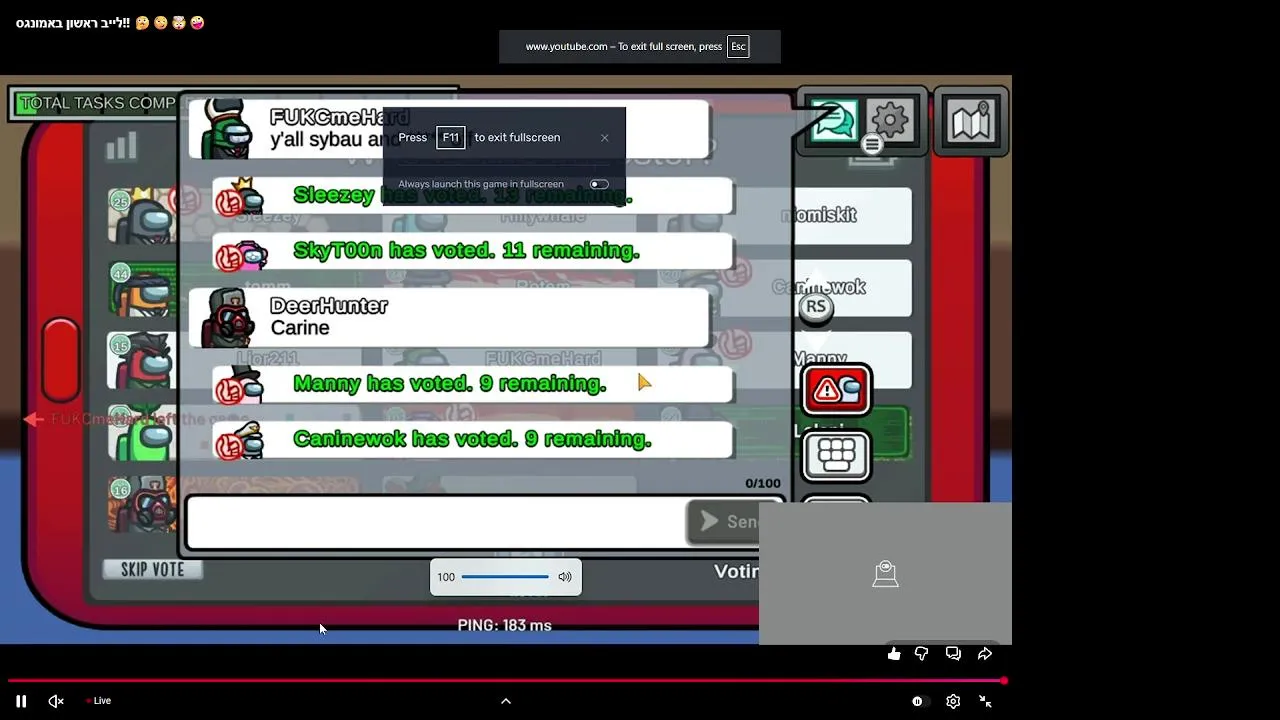Viewport: 1280px width, 720px height.
Task: Click DeerHunter's gas-mask crewmate avatar
Action: tap(228, 317)
